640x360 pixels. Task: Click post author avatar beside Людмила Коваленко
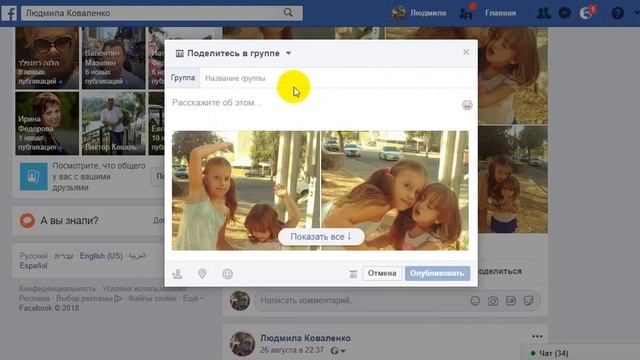coord(242,344)
